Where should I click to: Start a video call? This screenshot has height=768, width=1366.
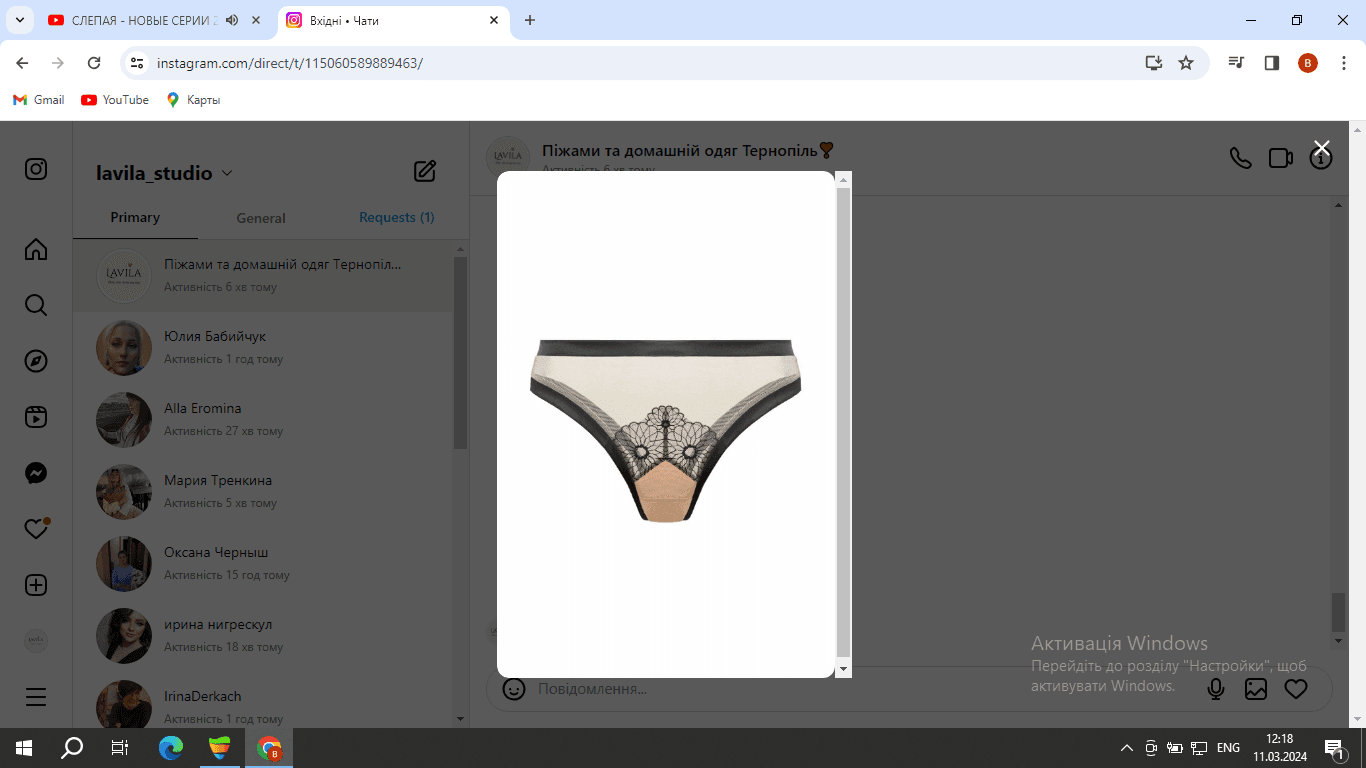[1281, 158]
